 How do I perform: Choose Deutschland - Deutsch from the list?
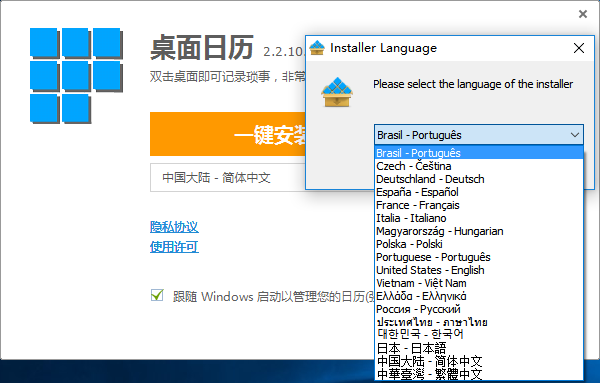pyautogui.click(x=479, y=179)
